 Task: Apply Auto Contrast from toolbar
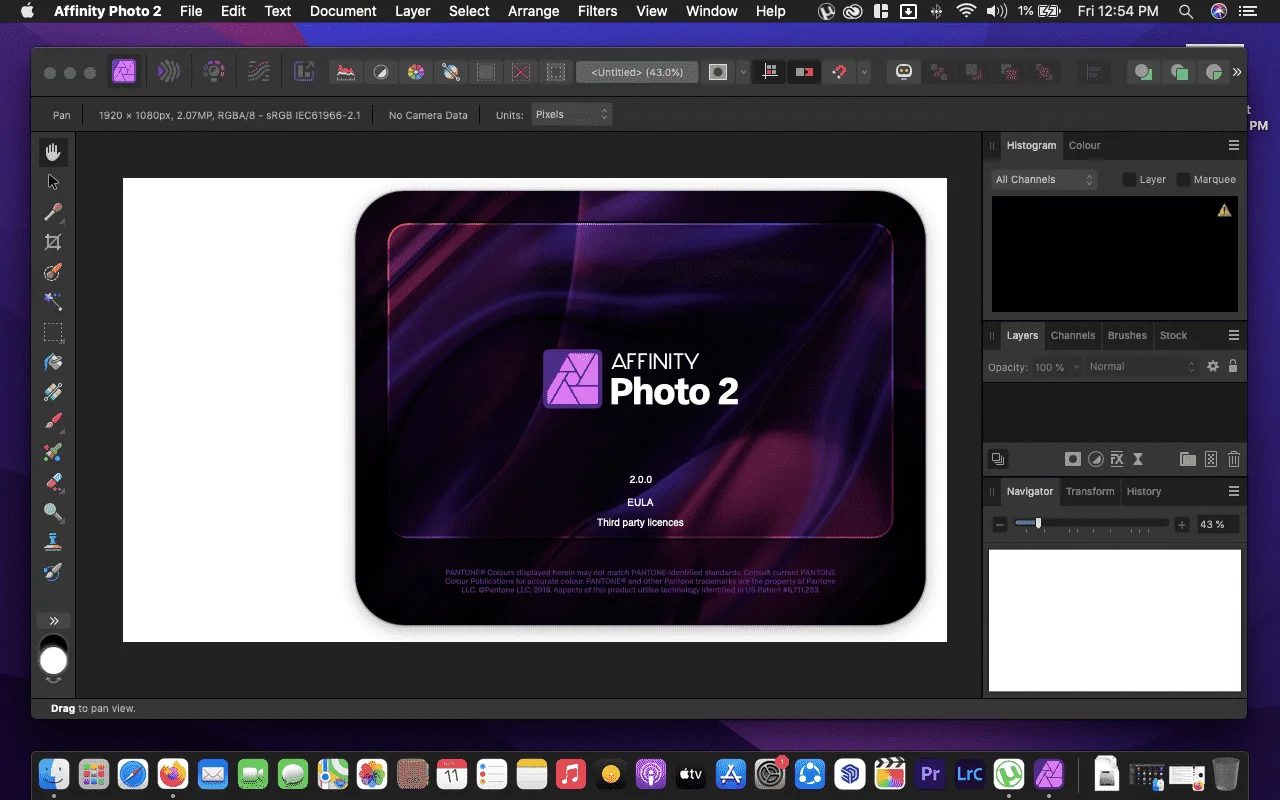(380, 72)
